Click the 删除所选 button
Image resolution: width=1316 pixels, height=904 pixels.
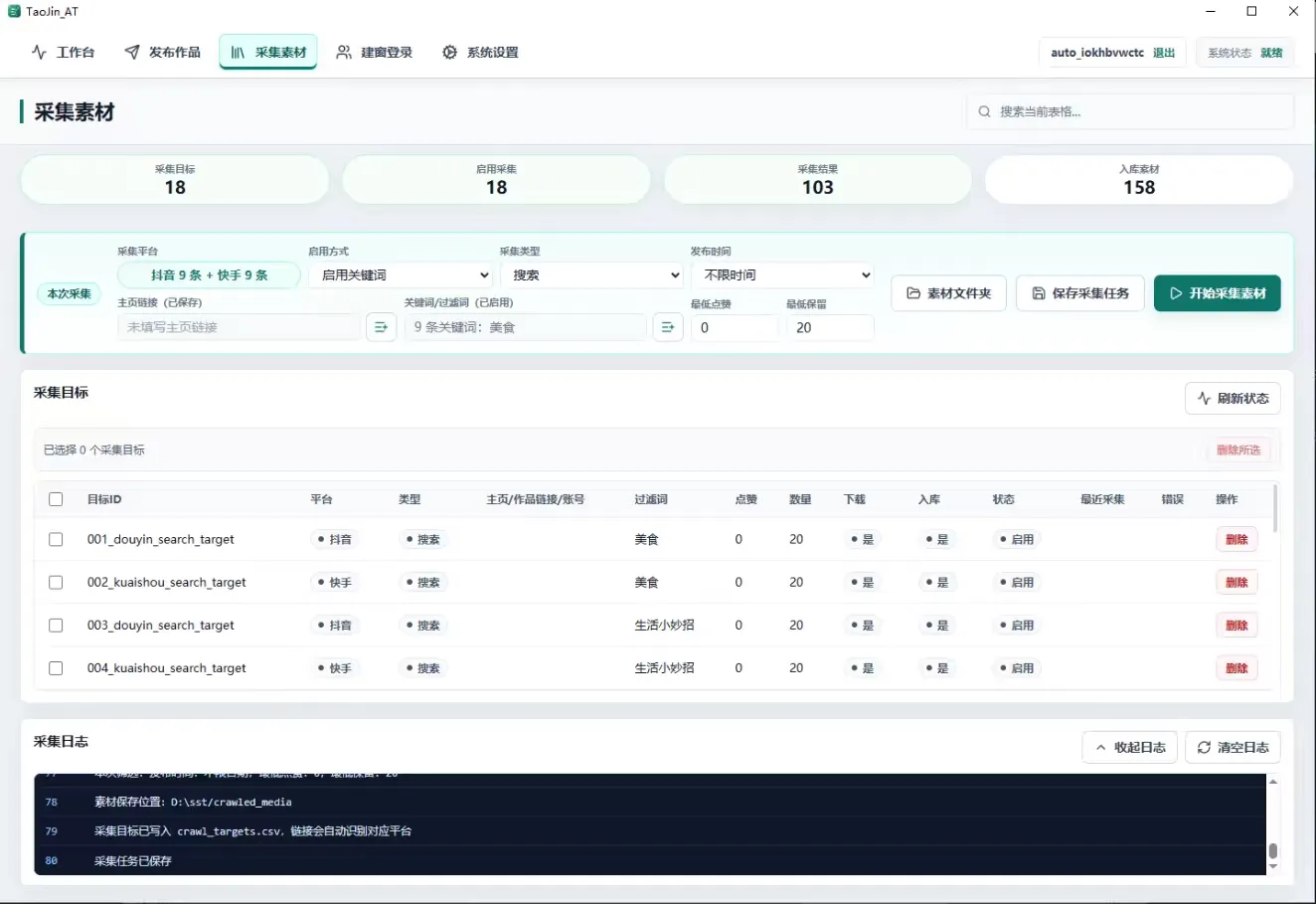pyautogui.click(x=1238, y=451)
